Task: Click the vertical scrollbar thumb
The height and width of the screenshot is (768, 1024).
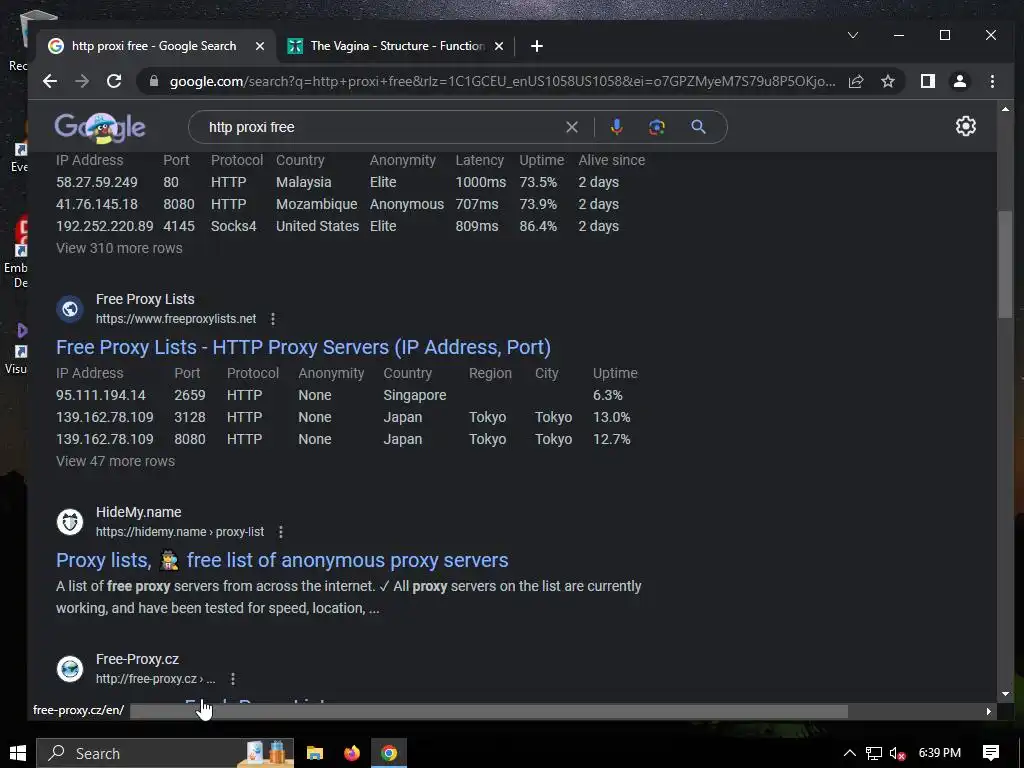Action: 1004,264
